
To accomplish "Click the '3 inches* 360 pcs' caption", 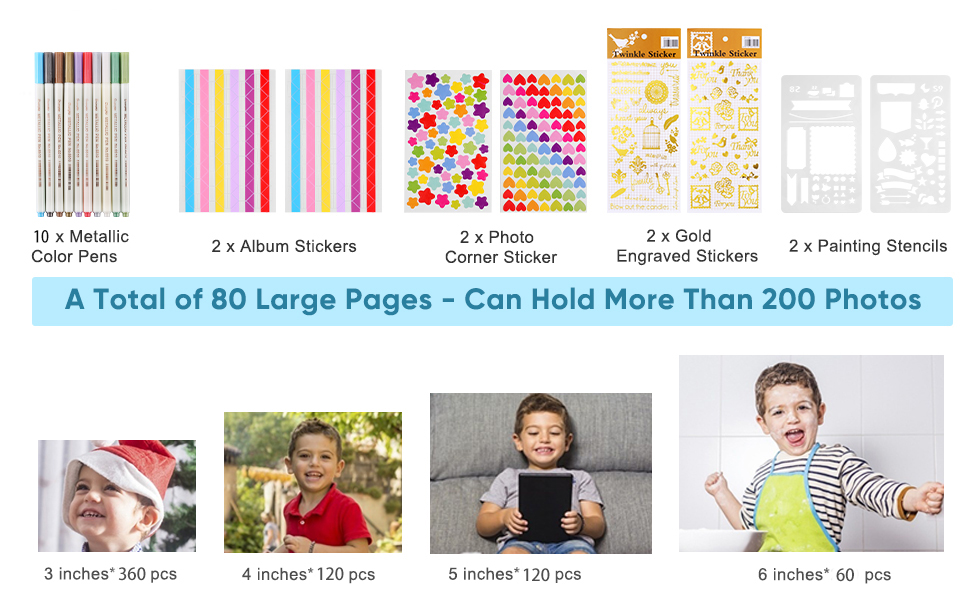I will click(x=110, y=574).
